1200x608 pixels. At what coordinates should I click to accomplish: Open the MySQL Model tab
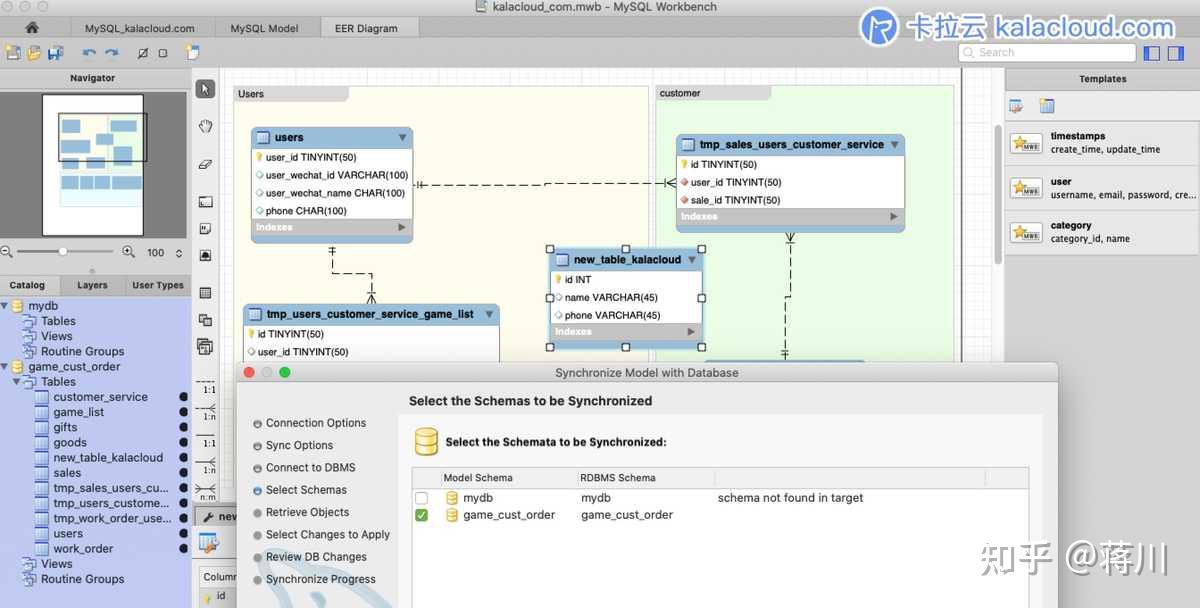coord(264,28)
